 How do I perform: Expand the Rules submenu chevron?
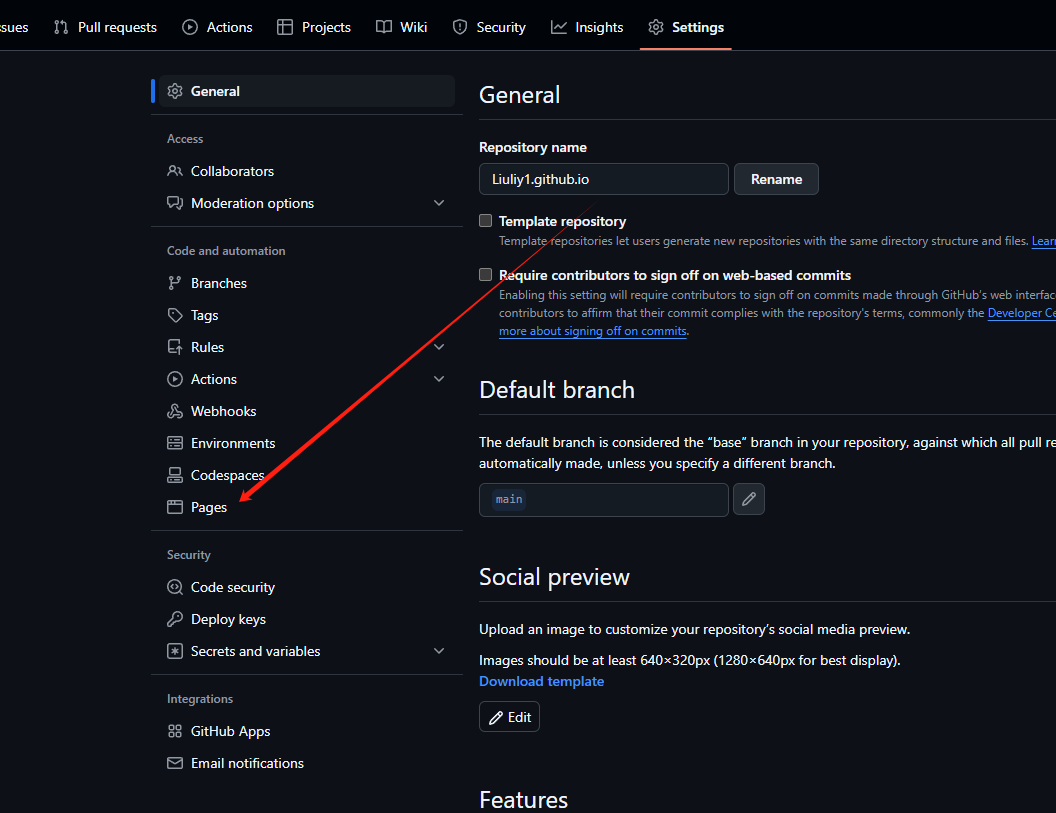click(x=439, y=347)
